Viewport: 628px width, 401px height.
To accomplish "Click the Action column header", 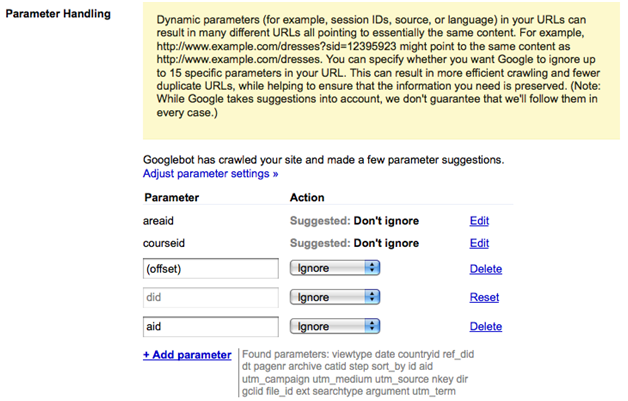I will pos(306,197).
